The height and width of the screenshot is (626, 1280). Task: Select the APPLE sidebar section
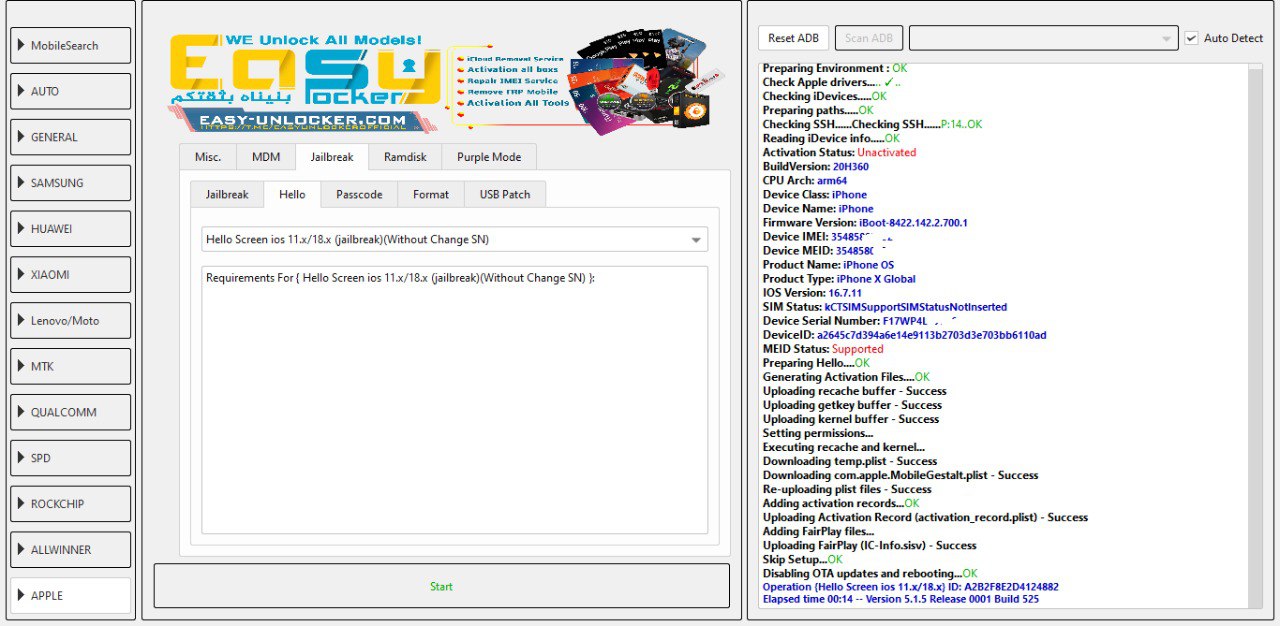click(70, 595)
